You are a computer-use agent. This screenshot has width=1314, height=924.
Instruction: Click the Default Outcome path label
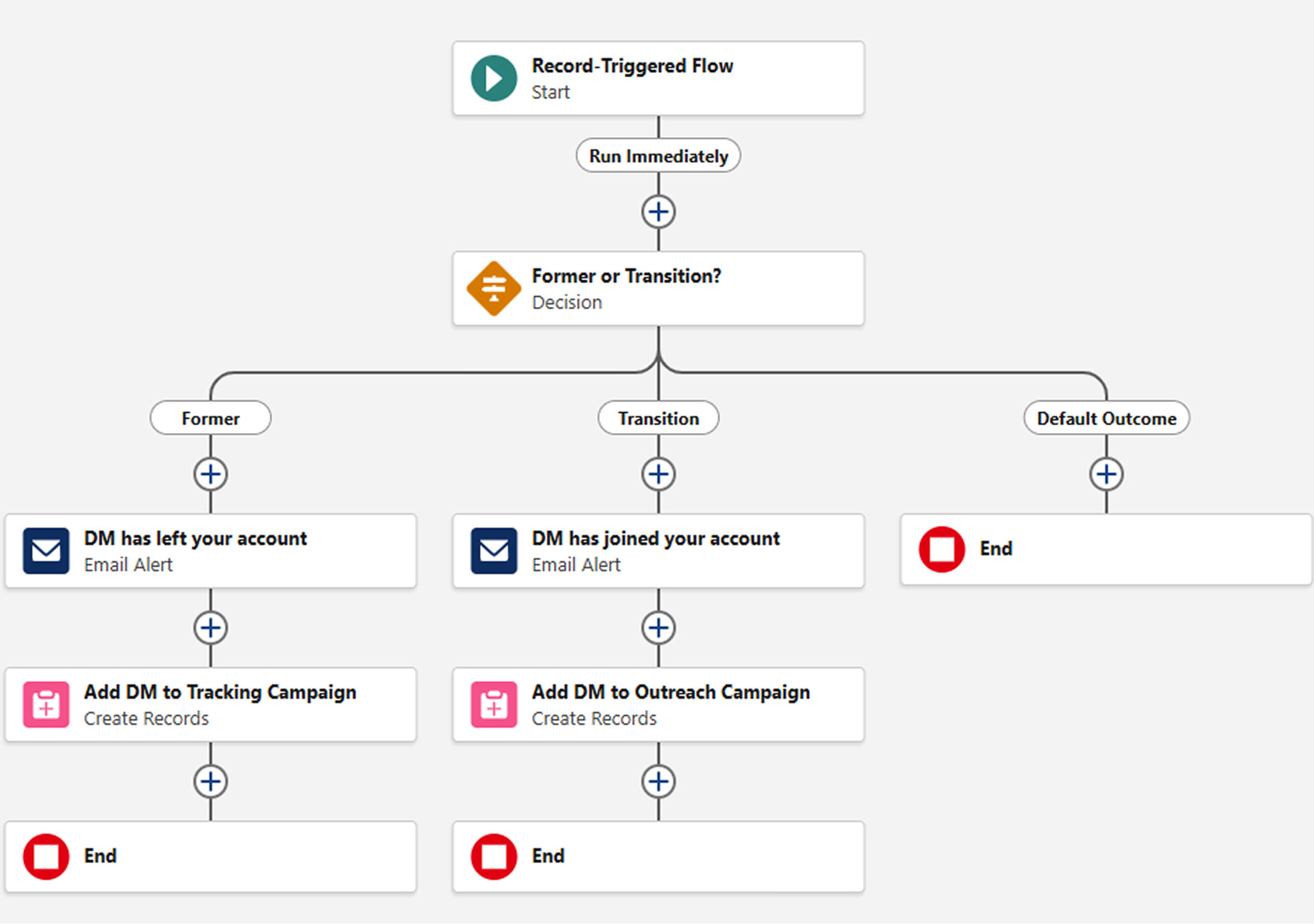tap(1106, 418)
